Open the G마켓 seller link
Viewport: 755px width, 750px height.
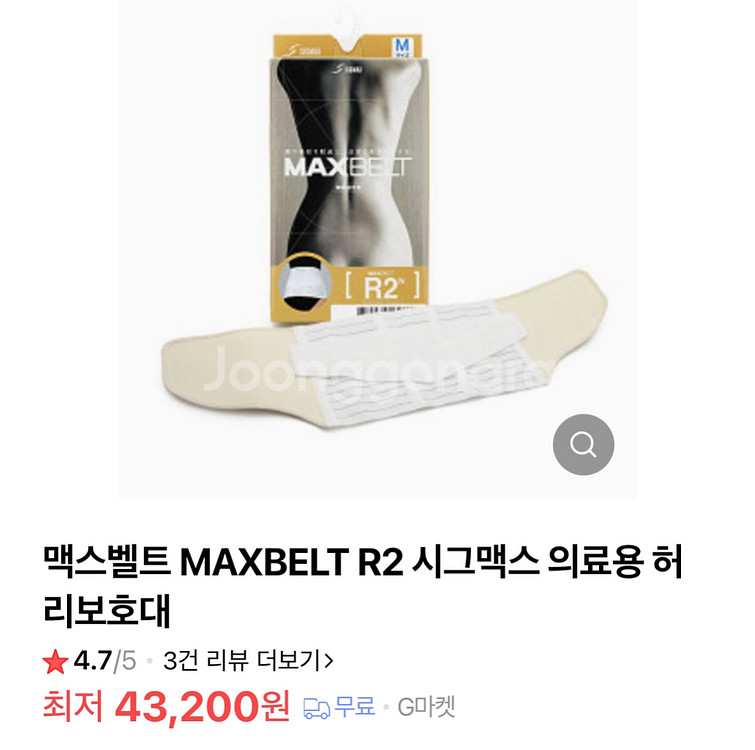426,707
